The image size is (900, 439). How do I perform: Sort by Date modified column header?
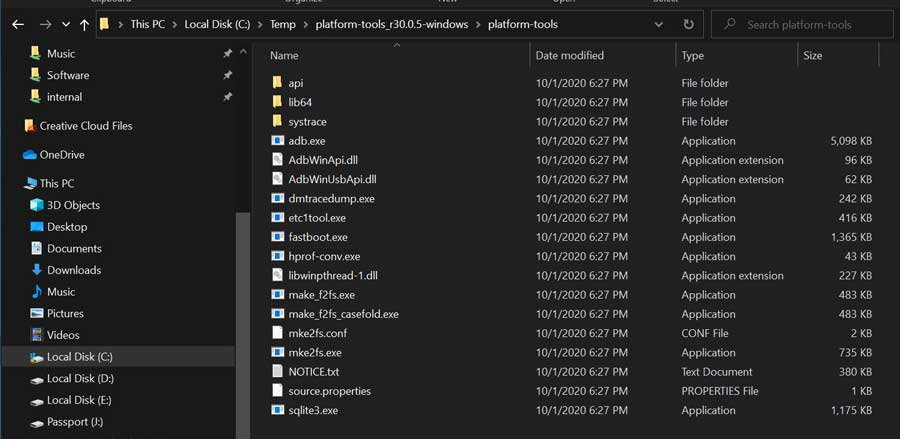tap(569, 56)
